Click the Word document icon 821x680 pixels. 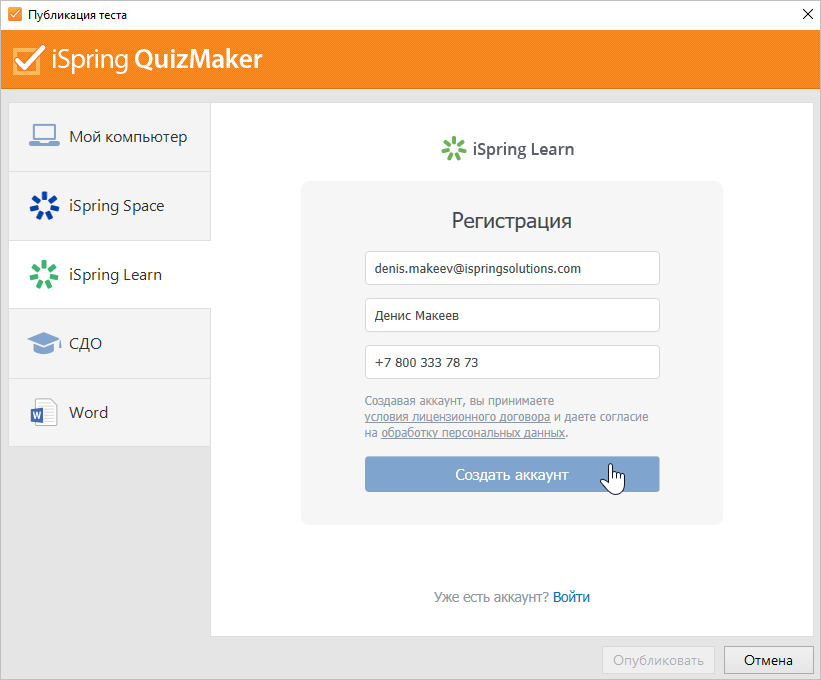tap(44, 412)
